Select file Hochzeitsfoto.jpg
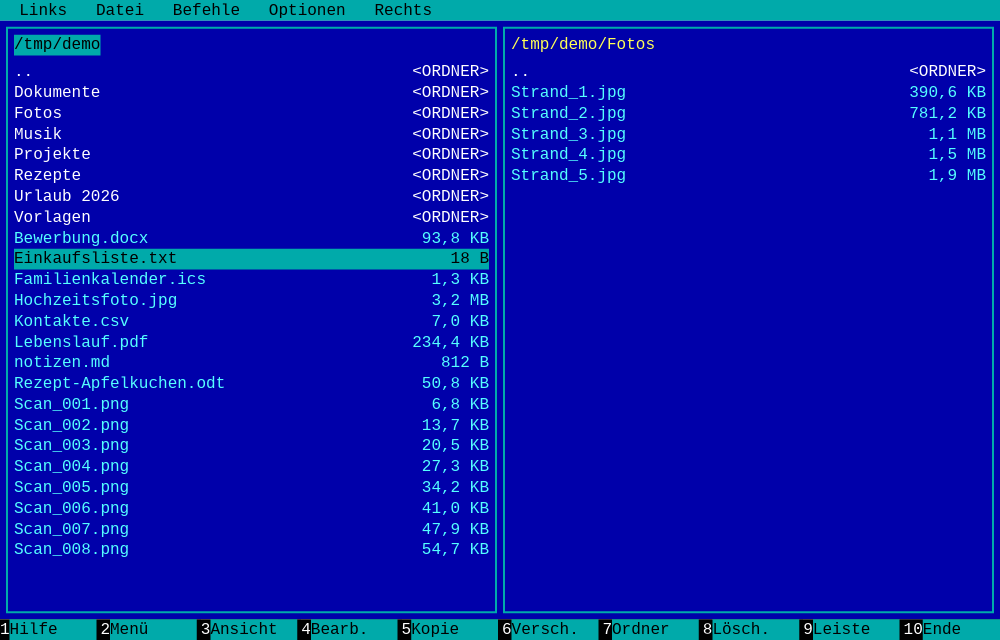 coord(251,300)
